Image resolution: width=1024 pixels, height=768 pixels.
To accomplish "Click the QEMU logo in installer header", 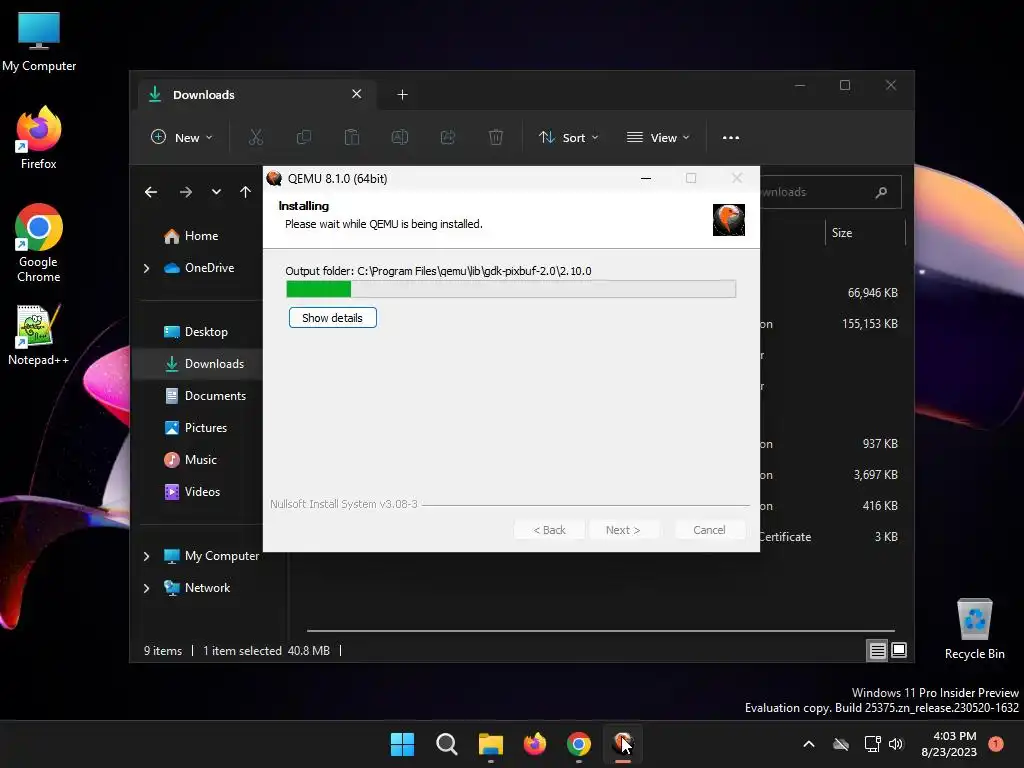I will (x=729, y=220).
